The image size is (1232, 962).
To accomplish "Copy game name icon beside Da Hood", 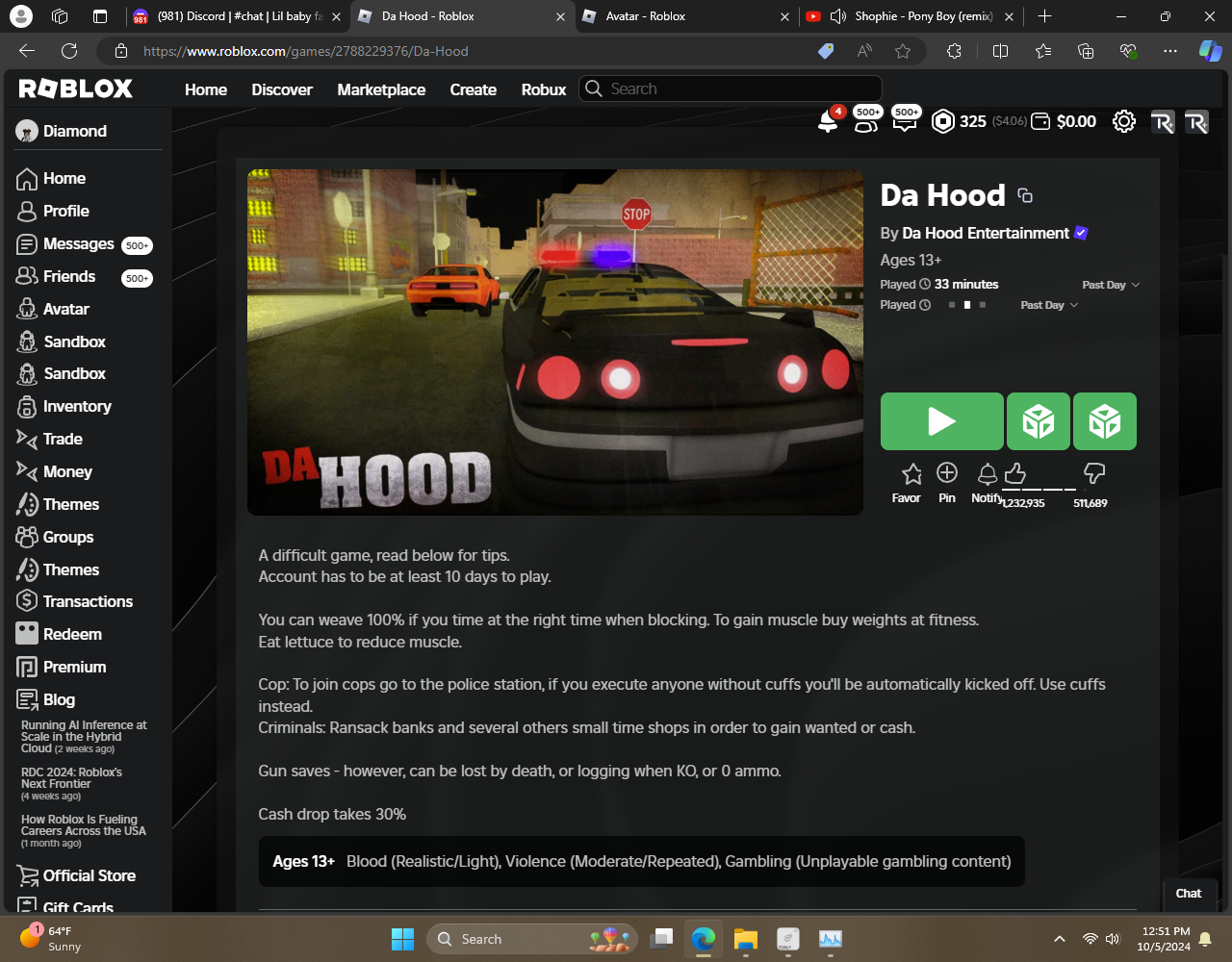I will [1025, 195].
